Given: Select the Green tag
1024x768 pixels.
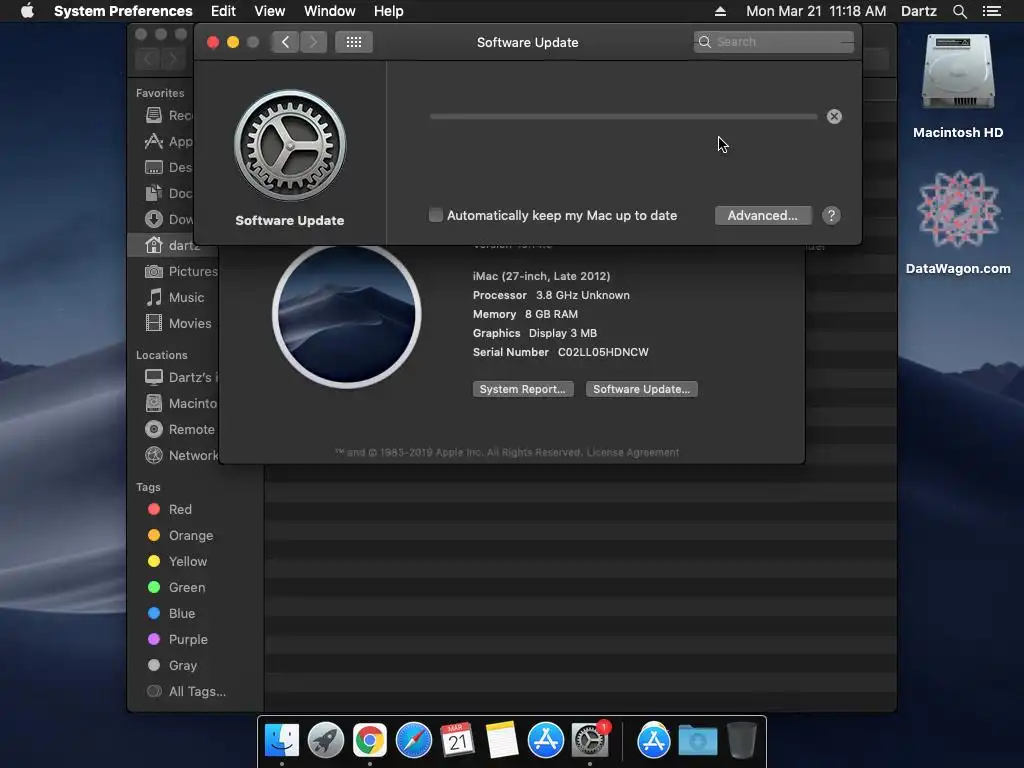Looking at the screenshot, I should coord(176,588).
